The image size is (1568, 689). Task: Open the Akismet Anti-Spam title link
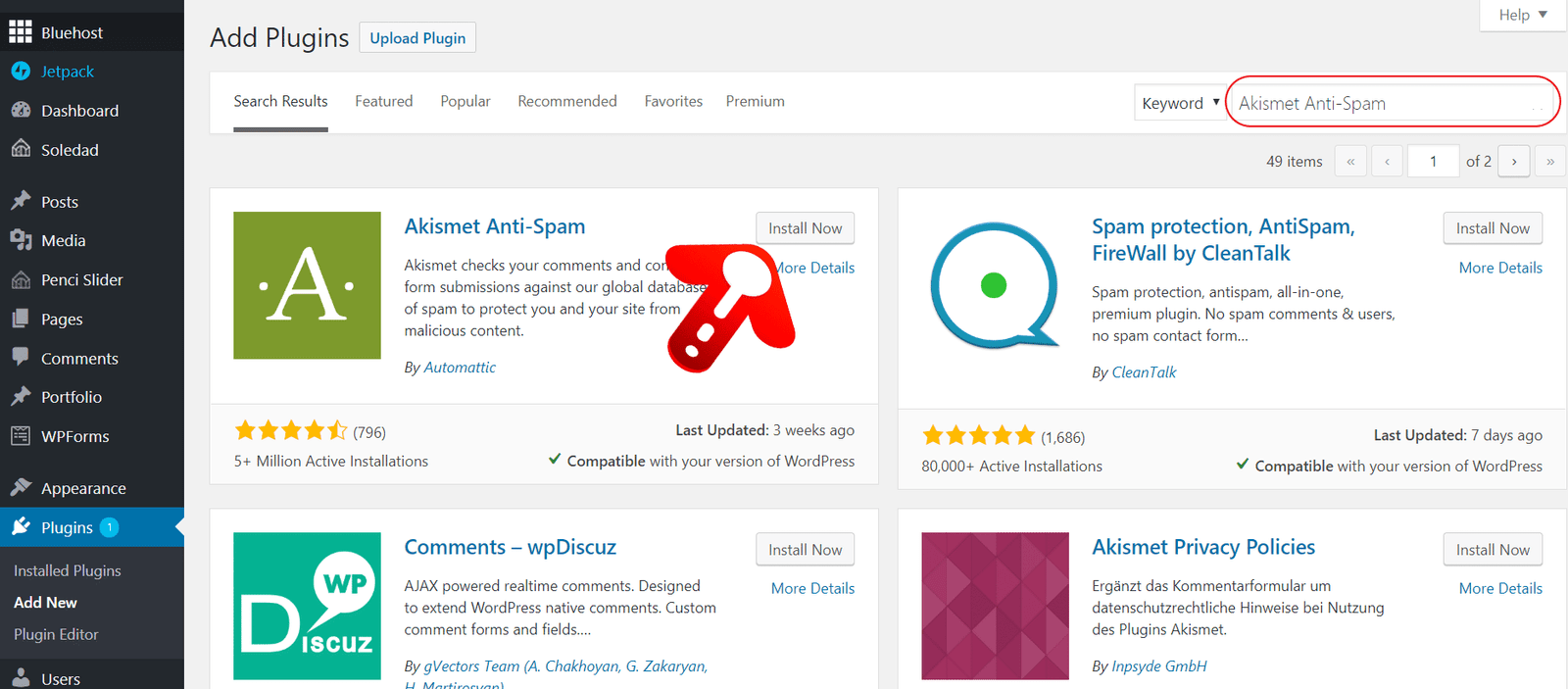tap(495, 226)
